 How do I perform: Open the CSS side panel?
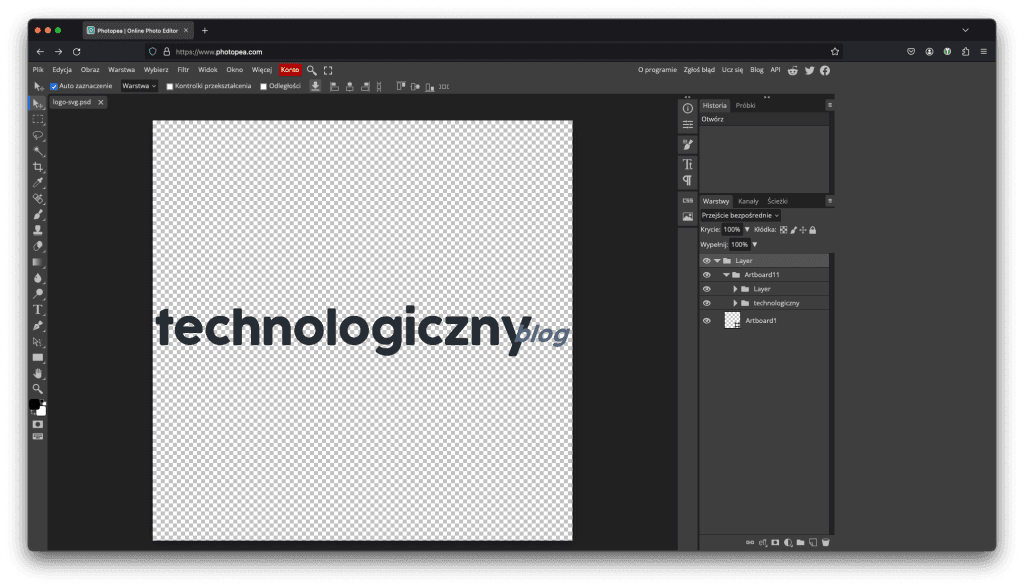click(x=688, y=200)
